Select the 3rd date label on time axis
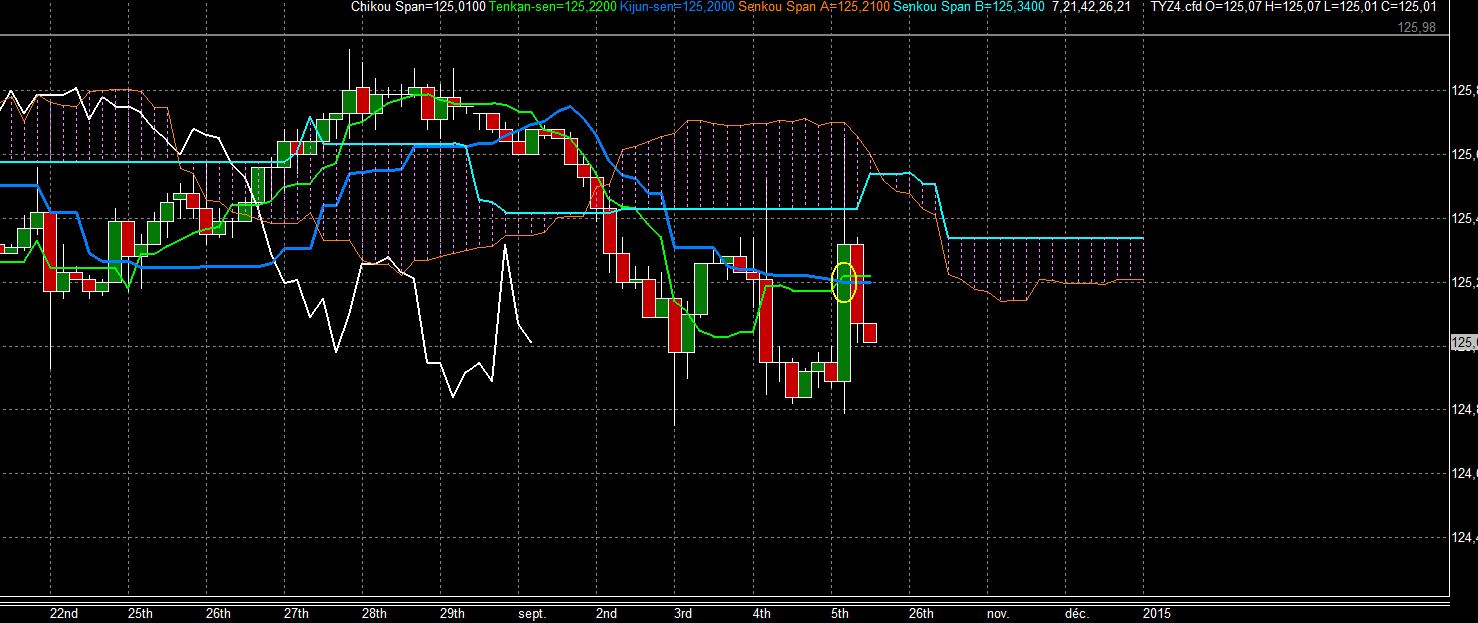1478x623 pixels. pyautogui.click(x=683, y=613)
